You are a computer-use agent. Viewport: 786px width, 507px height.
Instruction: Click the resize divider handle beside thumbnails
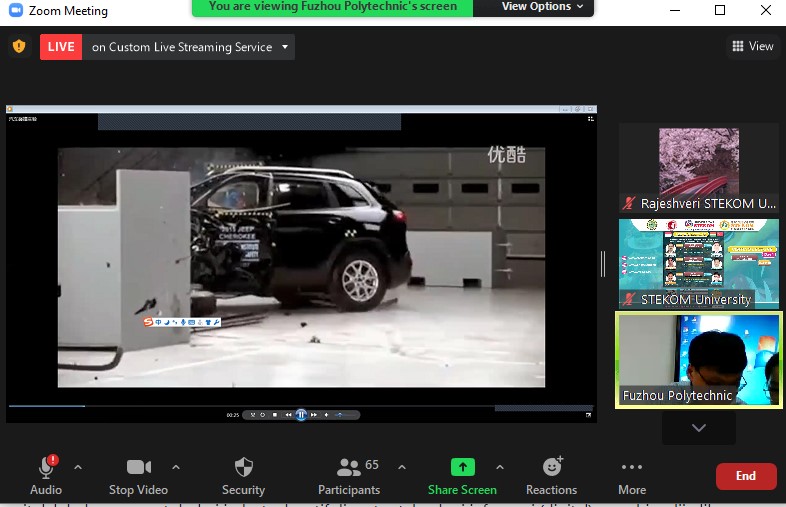[603, 264]
